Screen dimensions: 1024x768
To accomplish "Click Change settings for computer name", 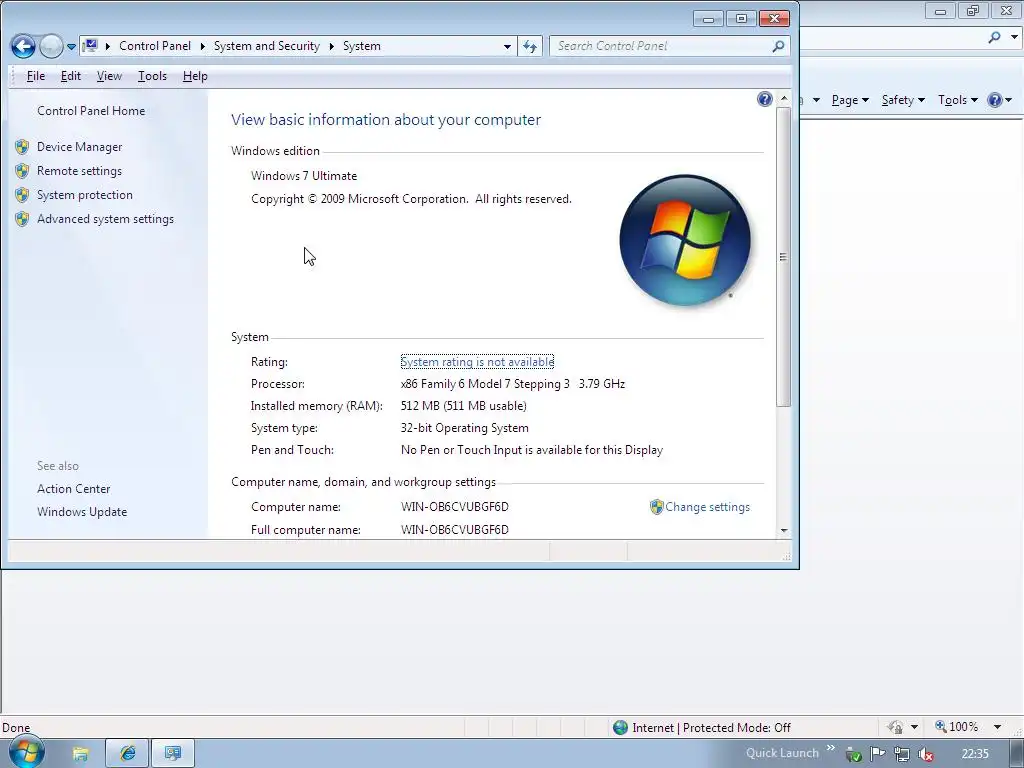I will [x=707, y=507].
